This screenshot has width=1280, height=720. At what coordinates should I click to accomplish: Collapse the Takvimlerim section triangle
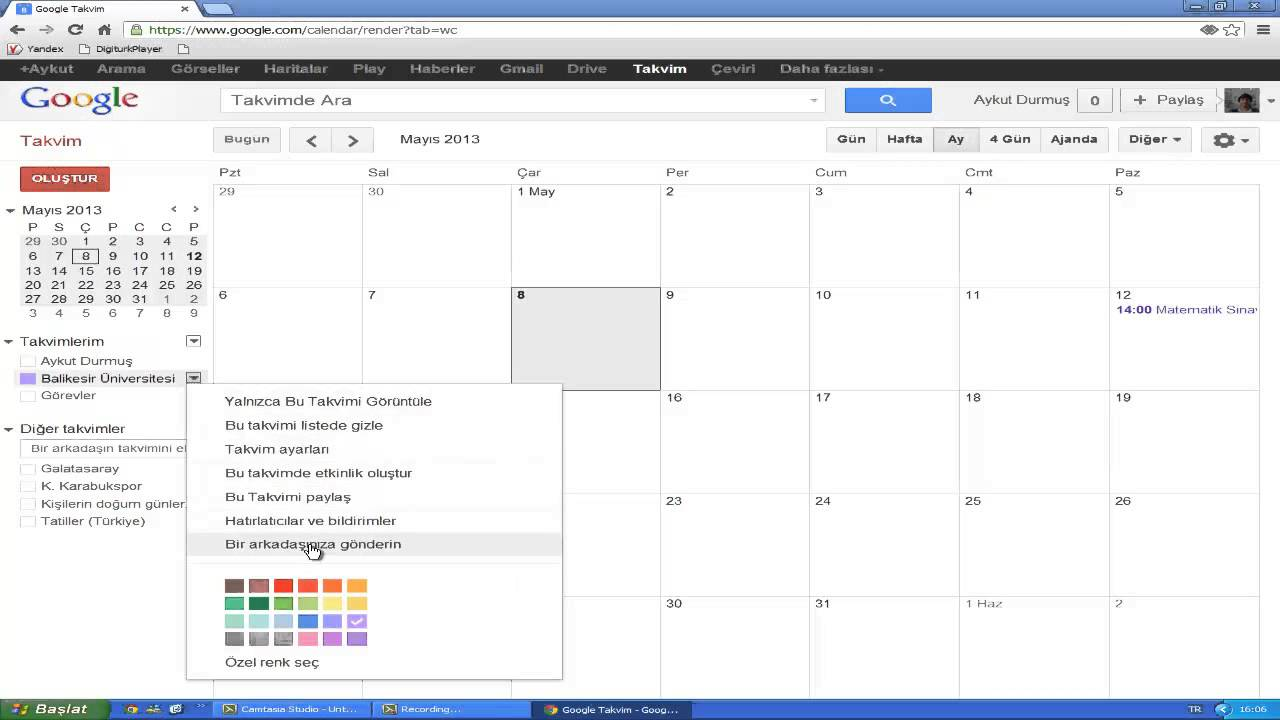[x=10, y=342]
